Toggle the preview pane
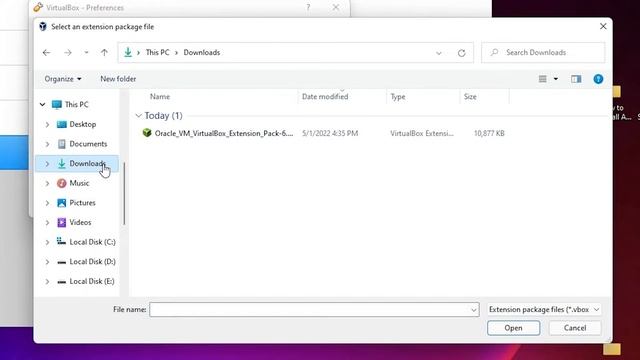Viewport: 640px width, 360px height. 576,79
